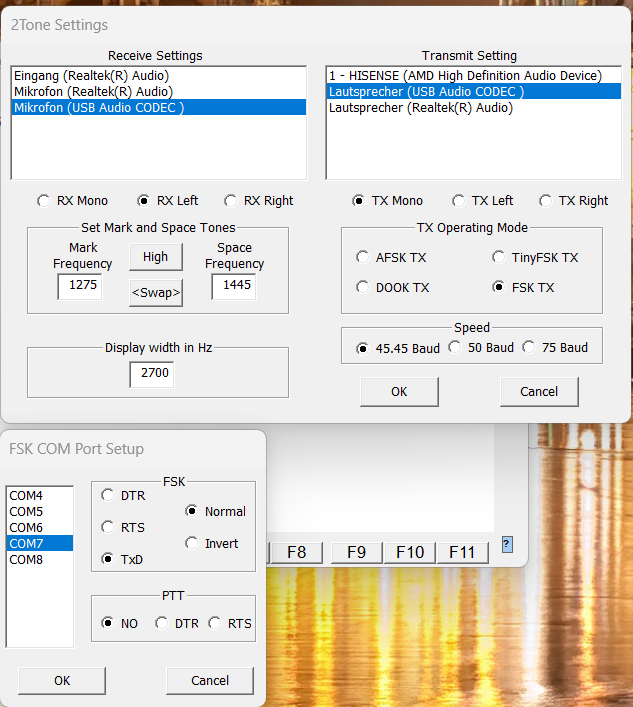Choose COM8 from the COM port list

coord(26,559)
